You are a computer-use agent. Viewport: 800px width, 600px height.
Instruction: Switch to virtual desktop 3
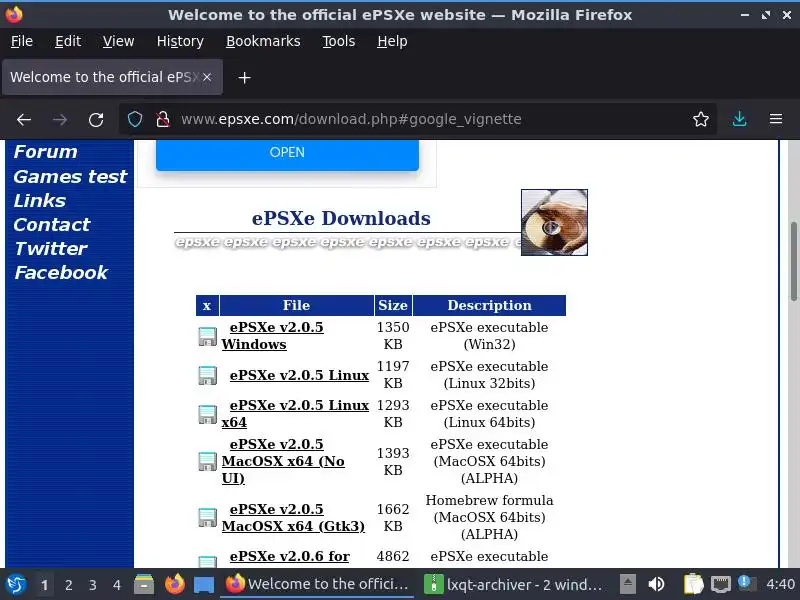[x=92, y=585]
